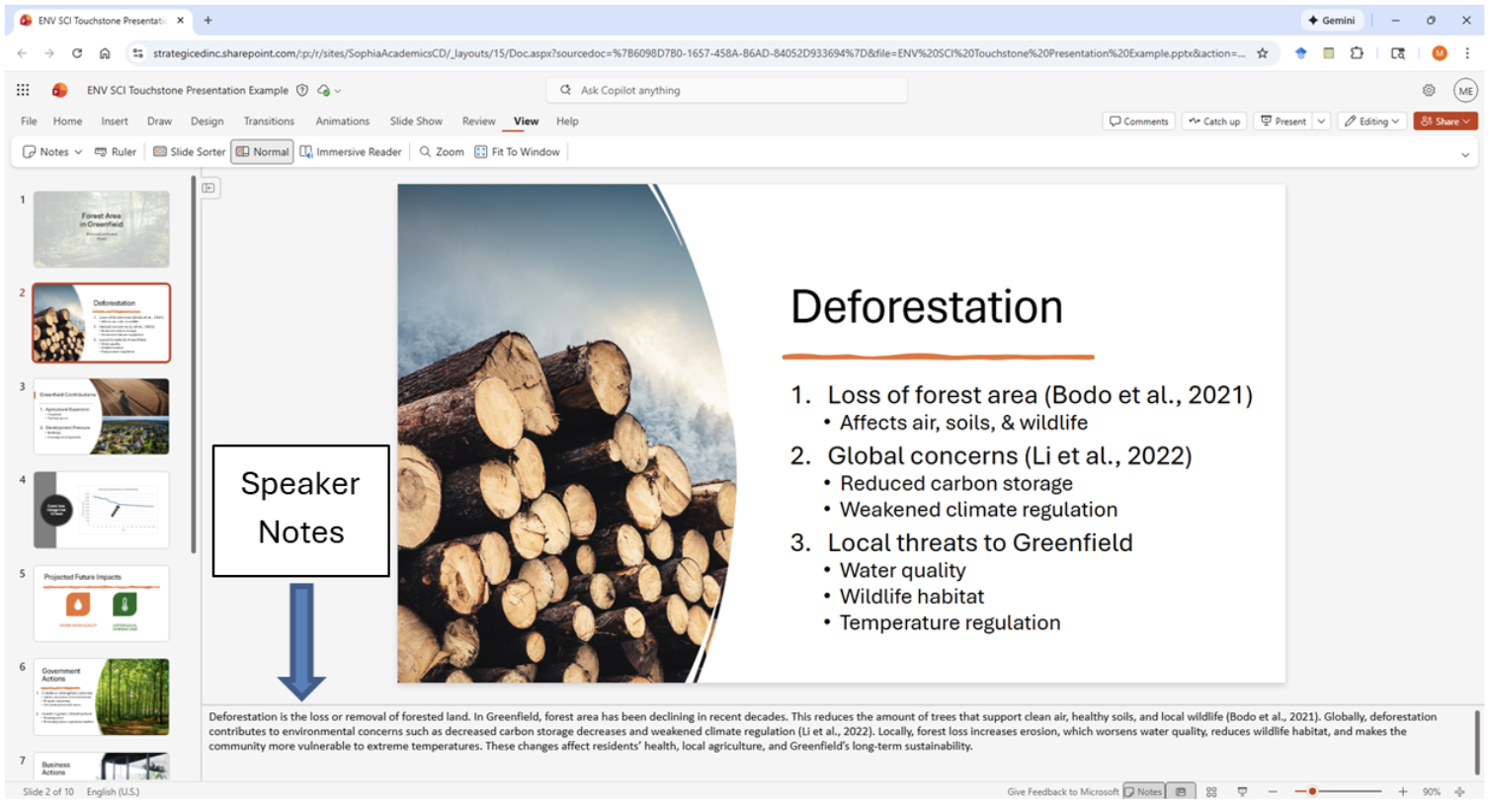Open the File menu

pyautogui.click(x=29, y=122)
